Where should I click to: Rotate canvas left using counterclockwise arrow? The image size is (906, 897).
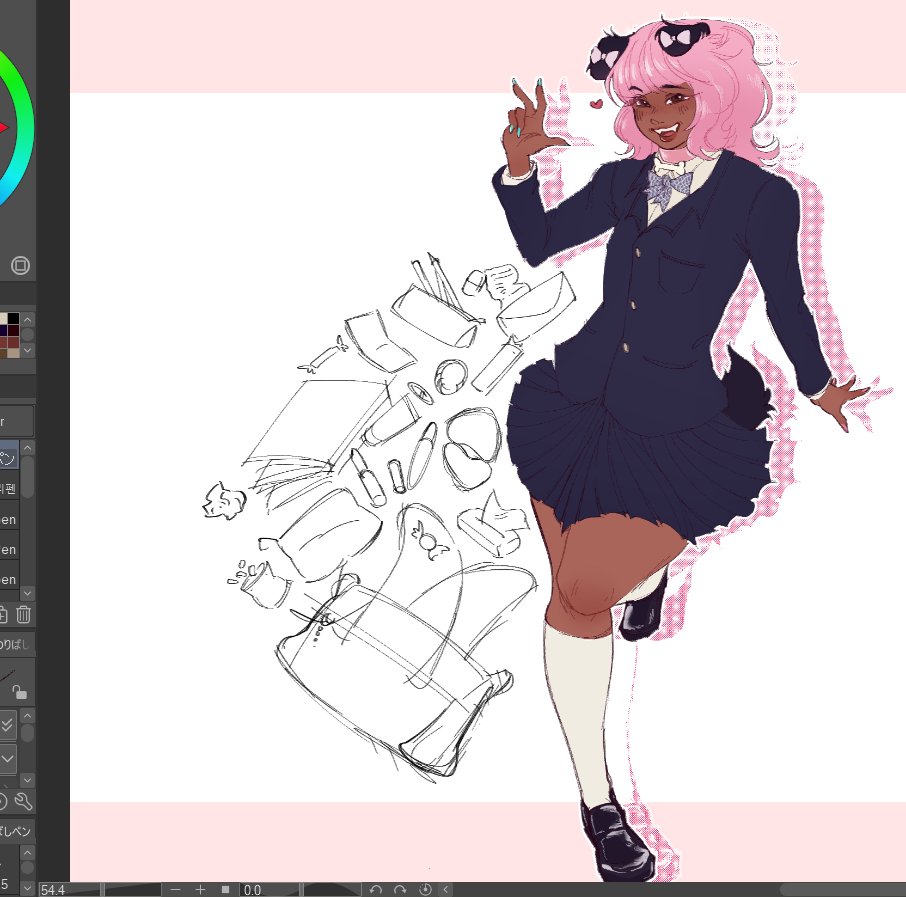point(376,889)
